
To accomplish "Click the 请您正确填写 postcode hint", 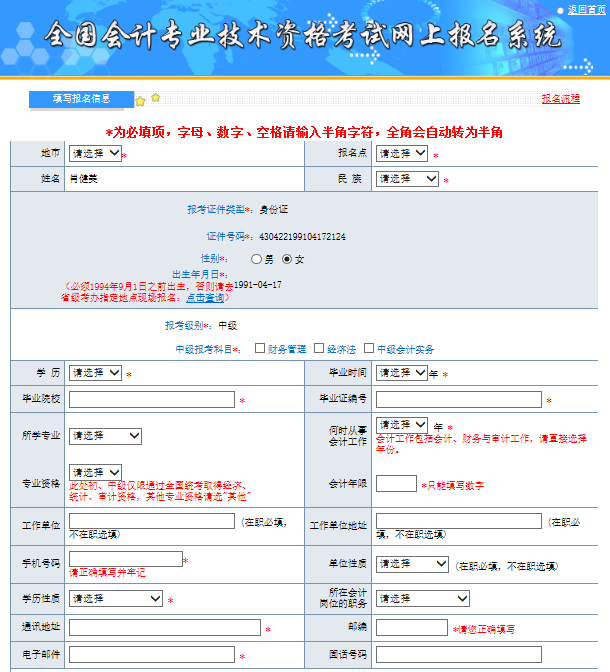I will click(x=486, y=630).
